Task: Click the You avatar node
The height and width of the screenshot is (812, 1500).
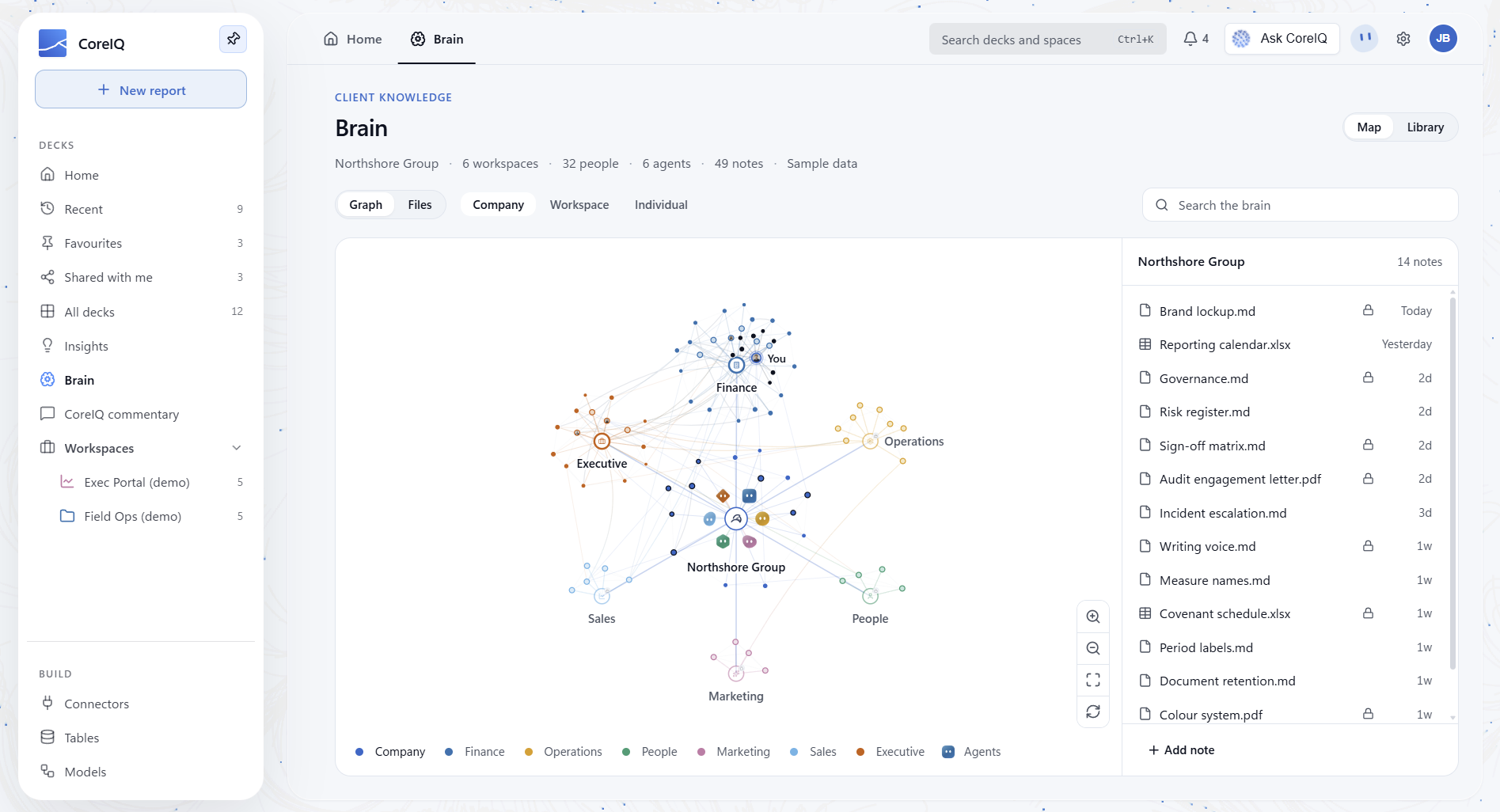Action: tap(757, 359)
